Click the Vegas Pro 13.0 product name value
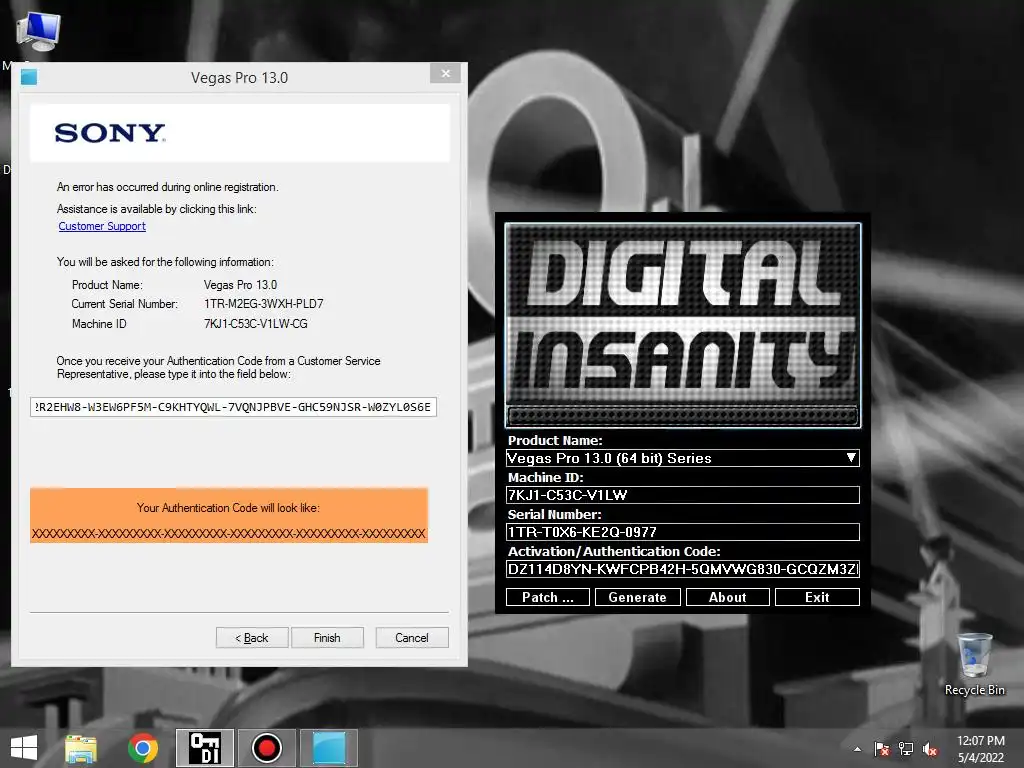This screenshot has height=768, width=1024. [x=240, y=285]
